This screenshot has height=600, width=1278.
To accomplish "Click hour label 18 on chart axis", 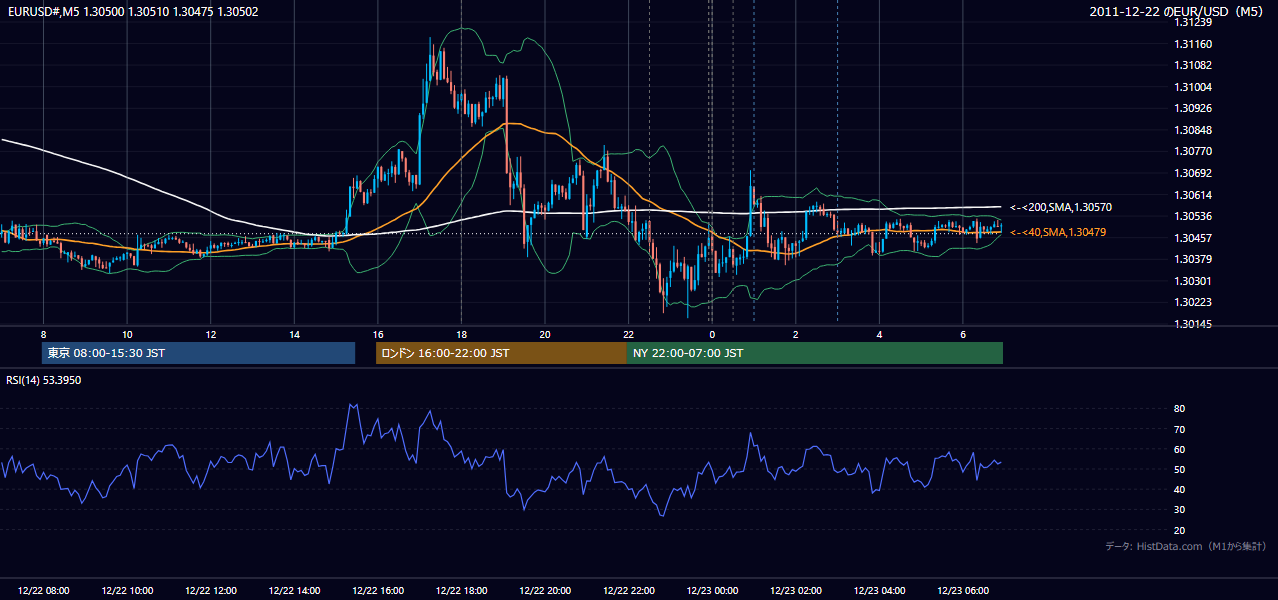I will coord(461,334).
